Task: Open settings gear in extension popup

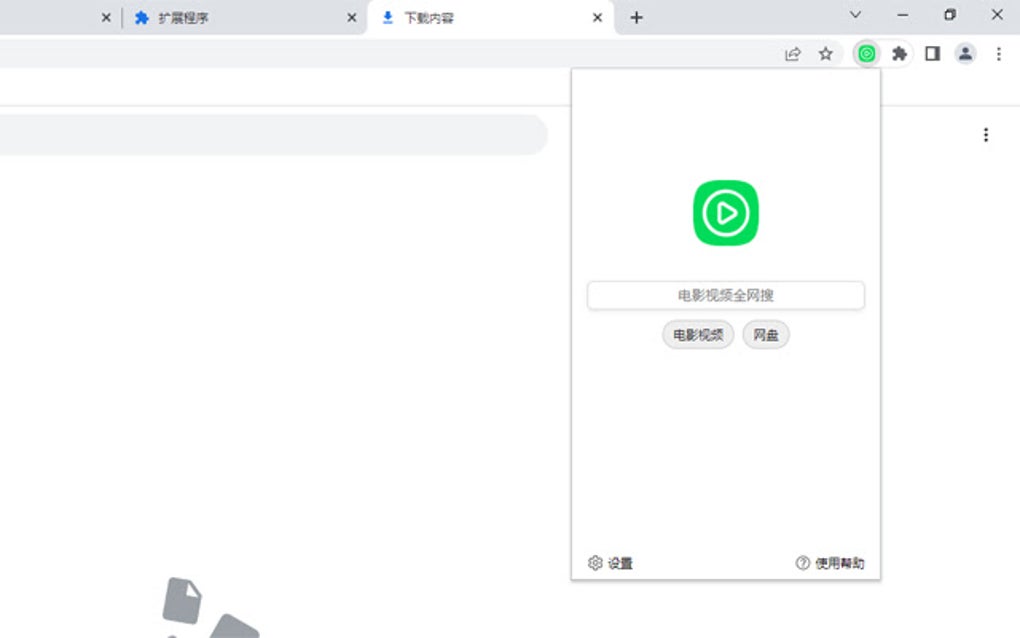Action: (610, 563)
